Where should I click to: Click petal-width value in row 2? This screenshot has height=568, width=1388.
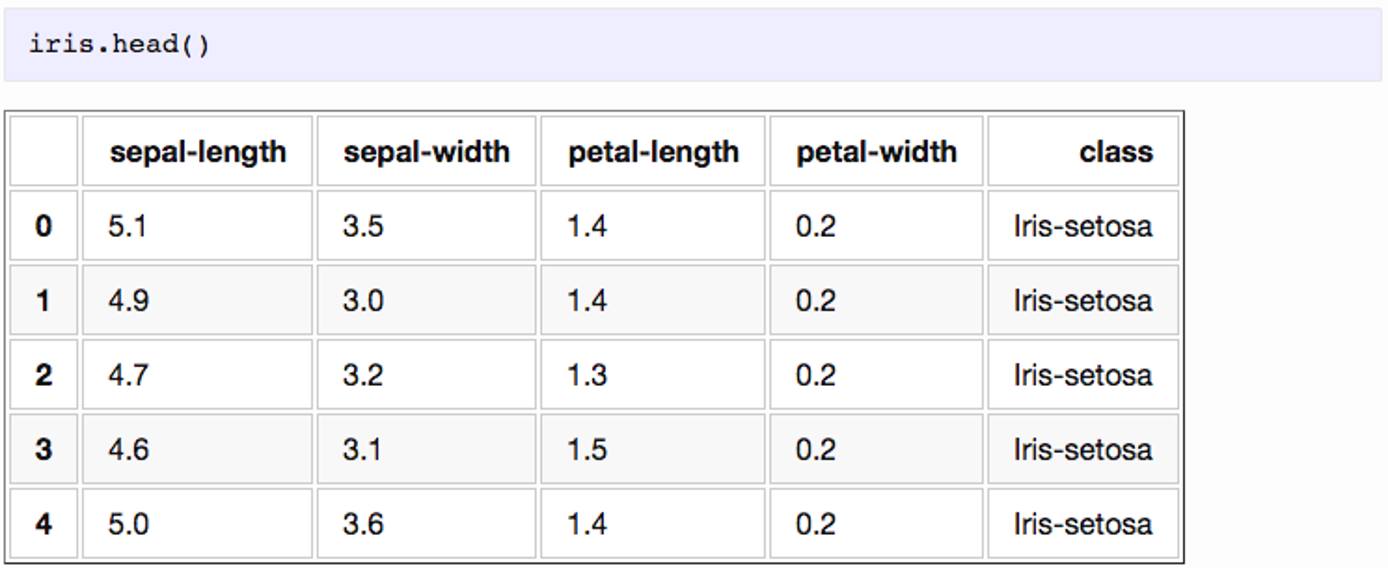(x=816, y=375)
